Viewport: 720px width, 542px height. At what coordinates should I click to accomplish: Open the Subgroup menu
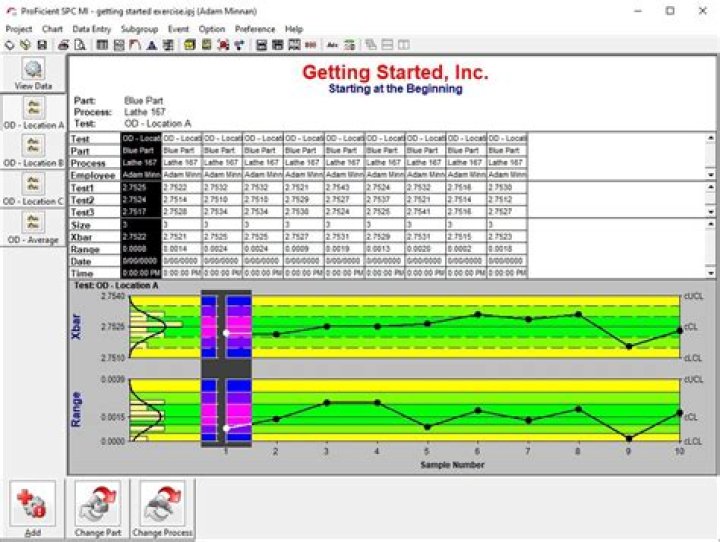coord(140,29)
